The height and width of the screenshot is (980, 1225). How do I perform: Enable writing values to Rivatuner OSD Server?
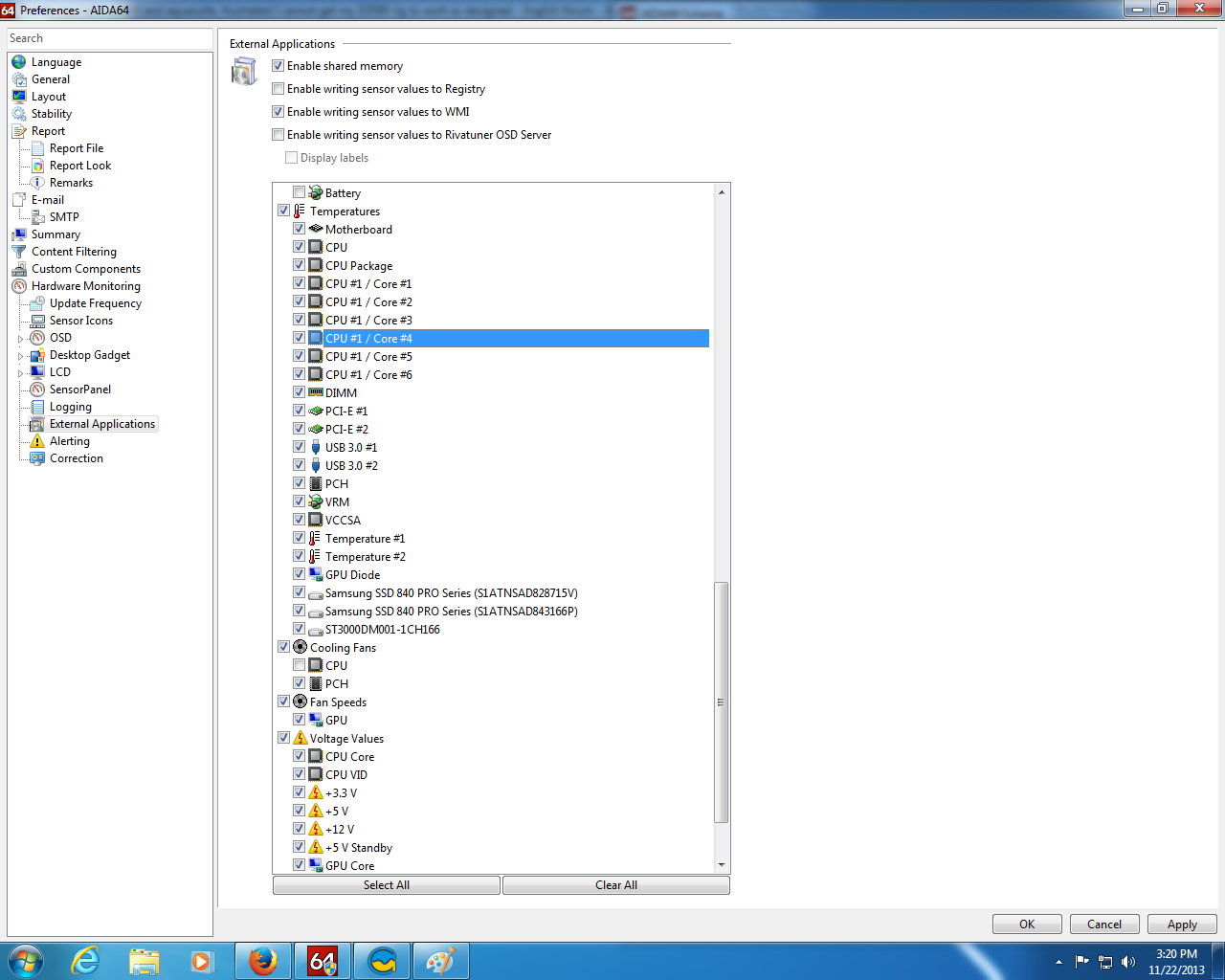[x=278, y=135]
